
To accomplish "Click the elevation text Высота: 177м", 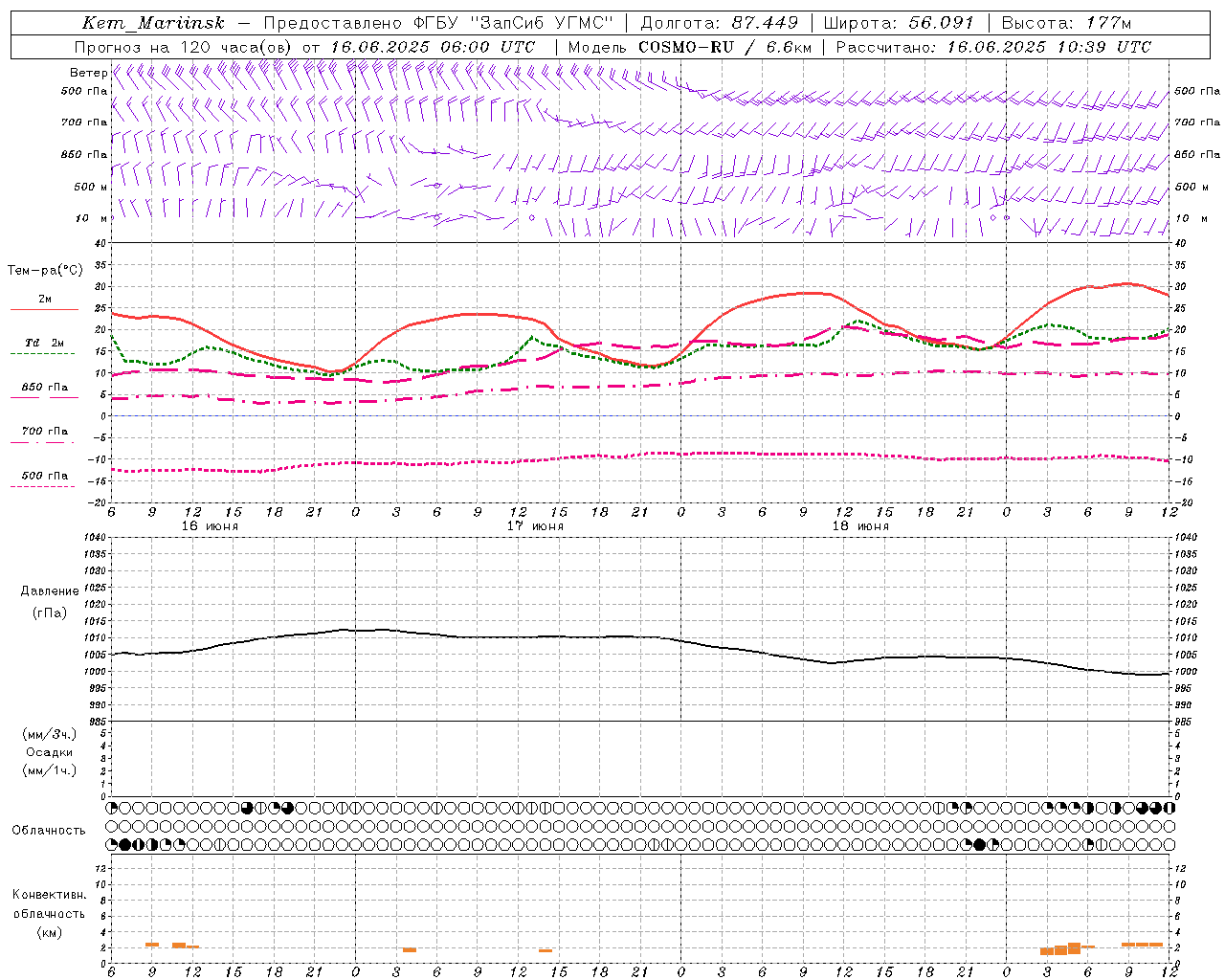I will [x=1066, y=23].
